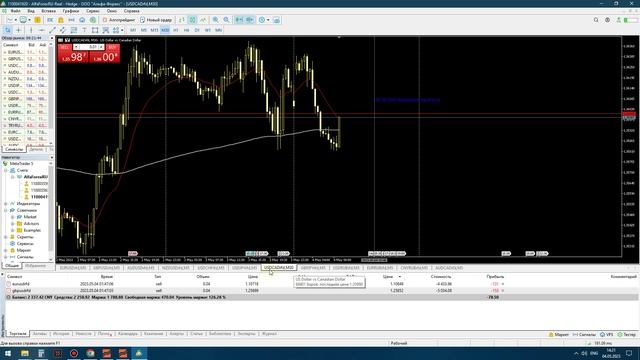Increase volume with one-click up arrow

(x=102, y=47)
